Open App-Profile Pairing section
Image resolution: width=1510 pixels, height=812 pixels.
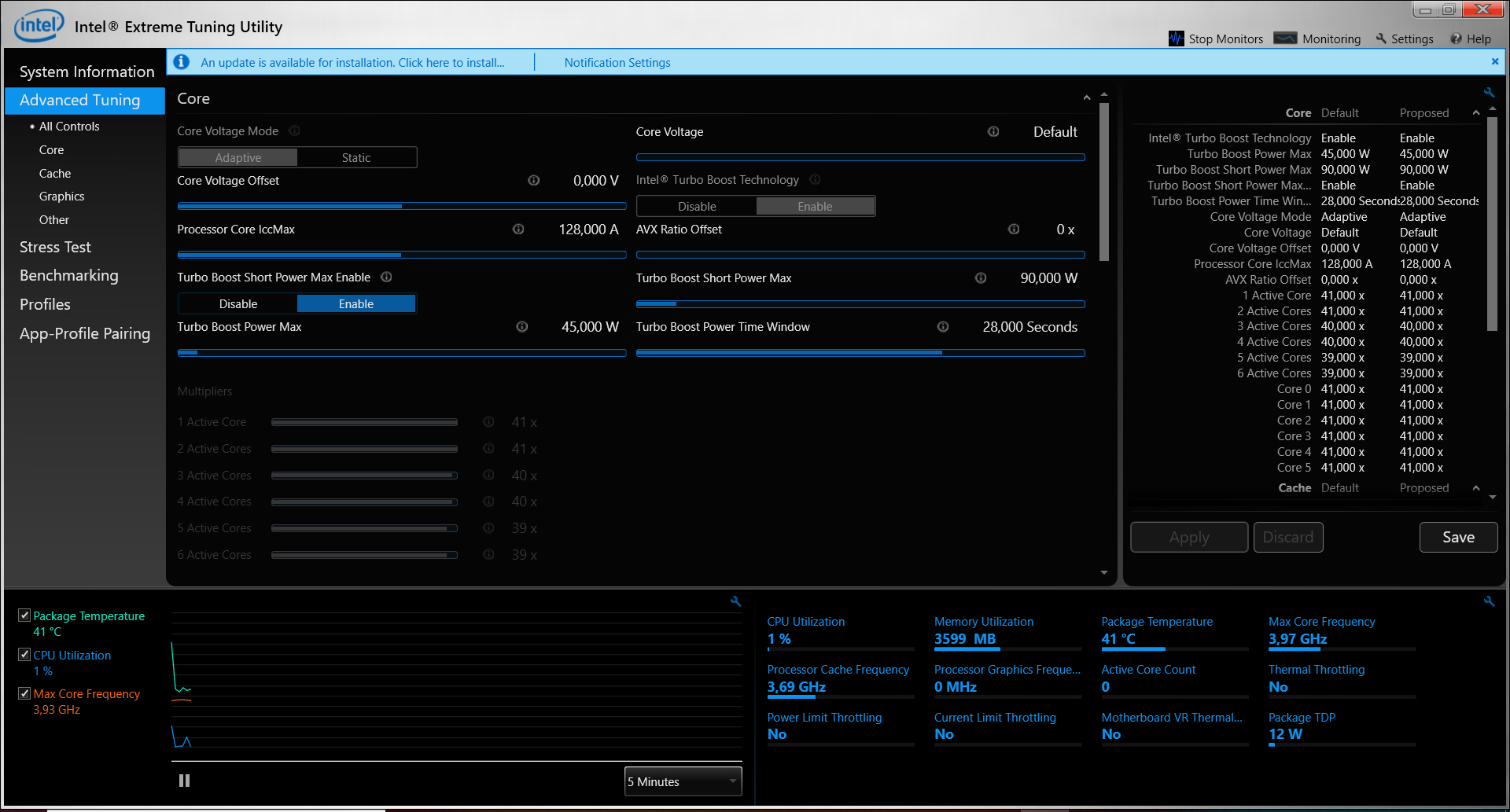[85, 333]
